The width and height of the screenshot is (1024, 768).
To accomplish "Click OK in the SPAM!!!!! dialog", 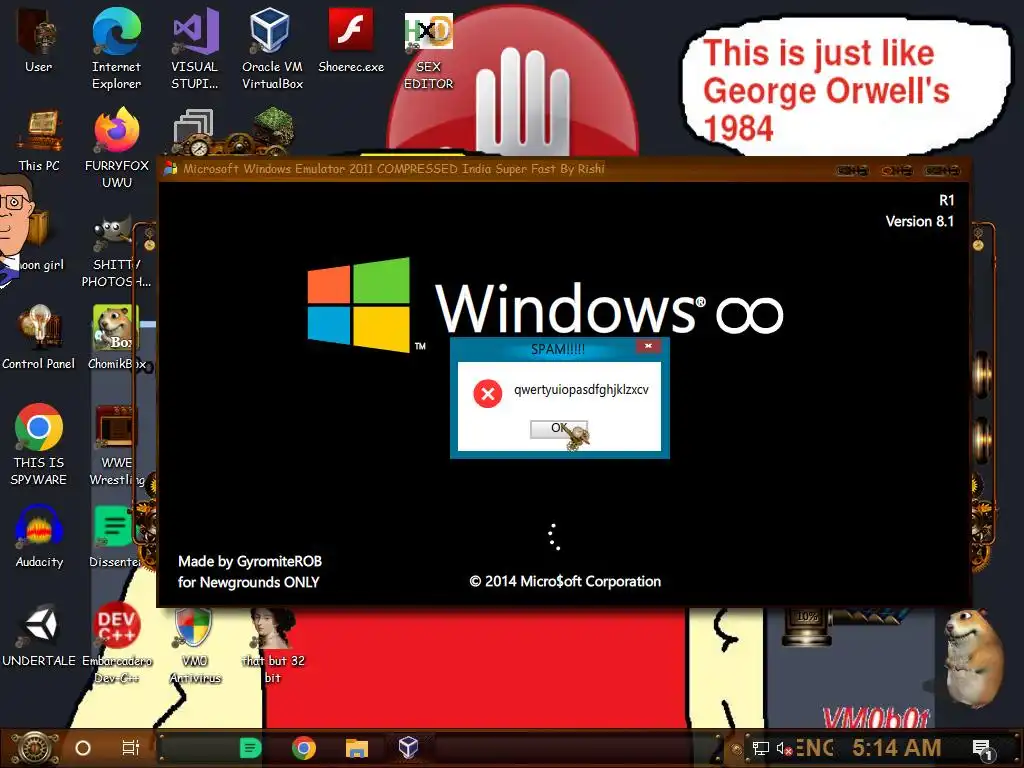I will pyautogui.click(x=558, y=429).
